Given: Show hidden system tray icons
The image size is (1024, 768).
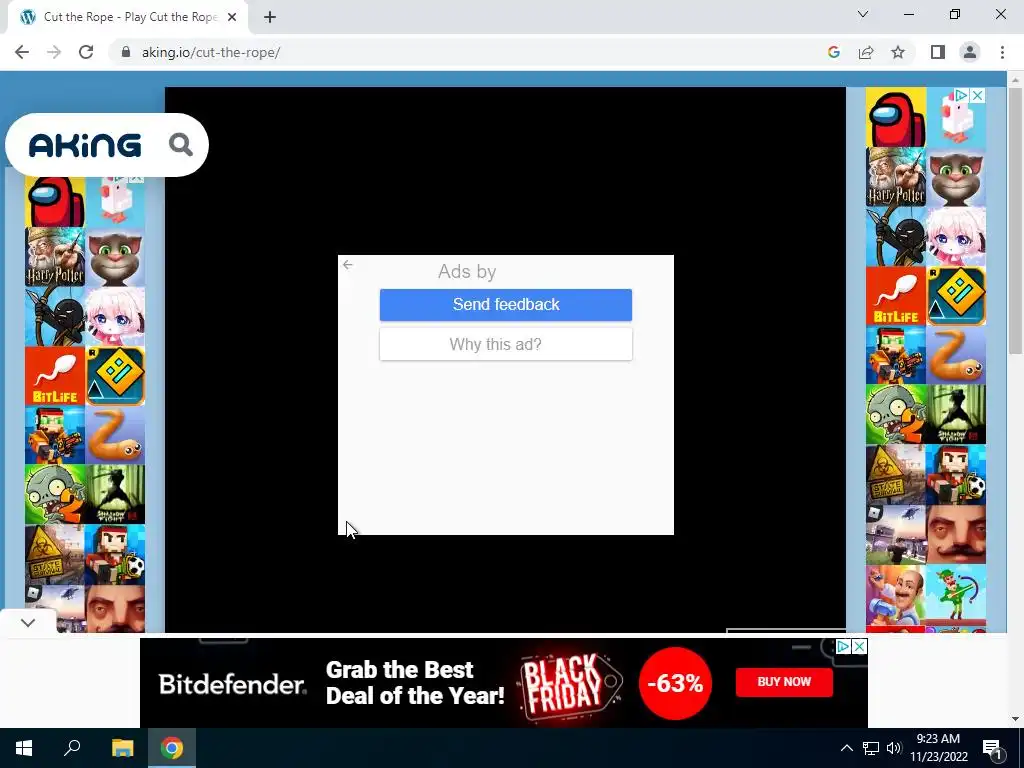Looking at the screenshot, I should (846, 748).
